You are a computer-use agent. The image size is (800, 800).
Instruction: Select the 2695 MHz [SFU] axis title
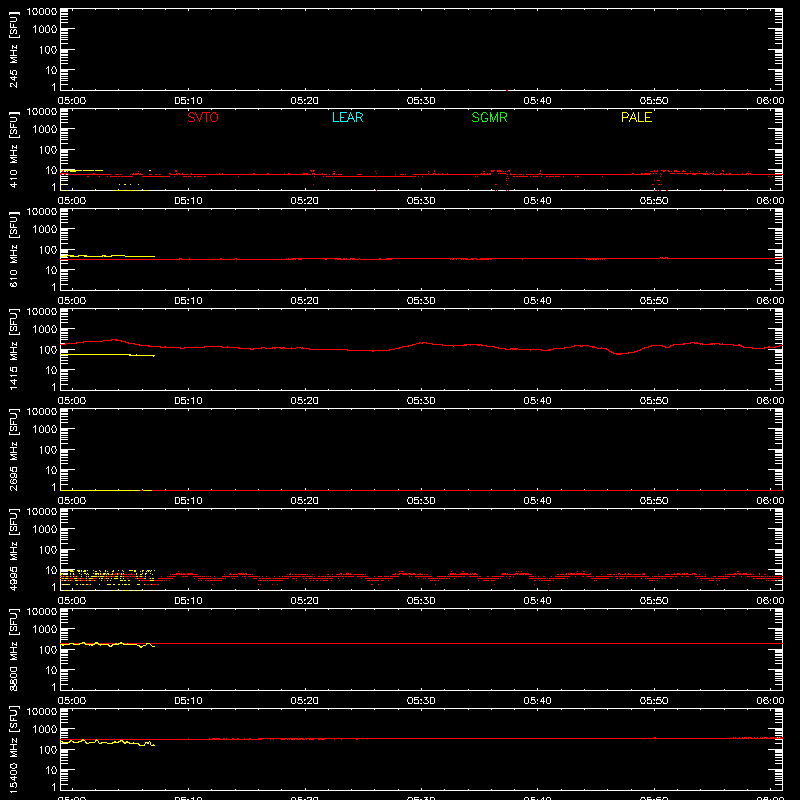13,449
